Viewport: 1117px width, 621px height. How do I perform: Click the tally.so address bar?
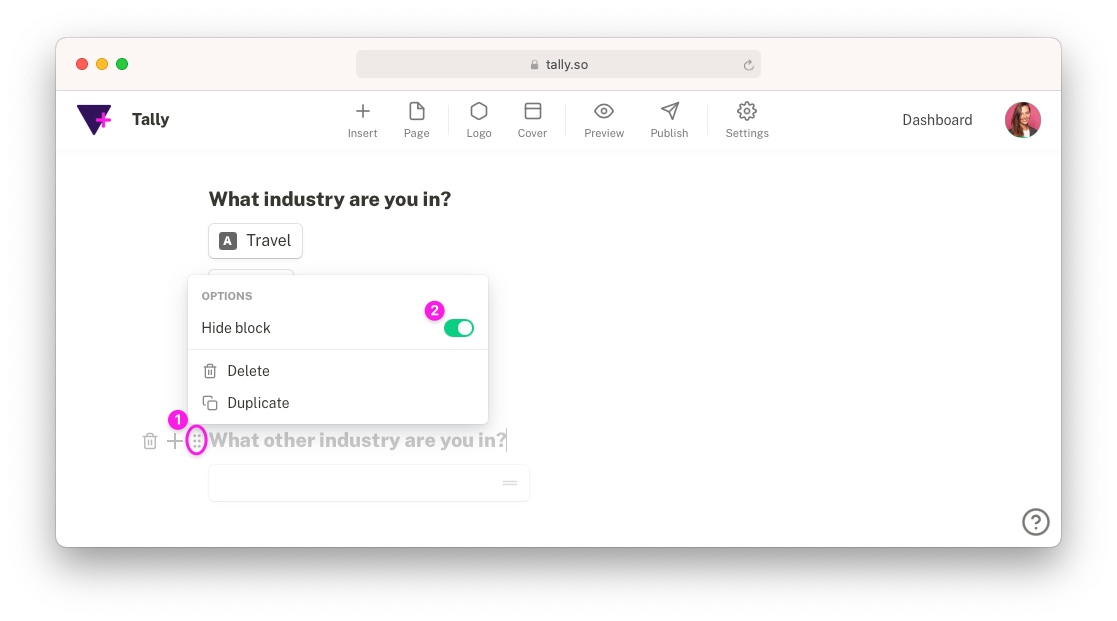point(558,64)
